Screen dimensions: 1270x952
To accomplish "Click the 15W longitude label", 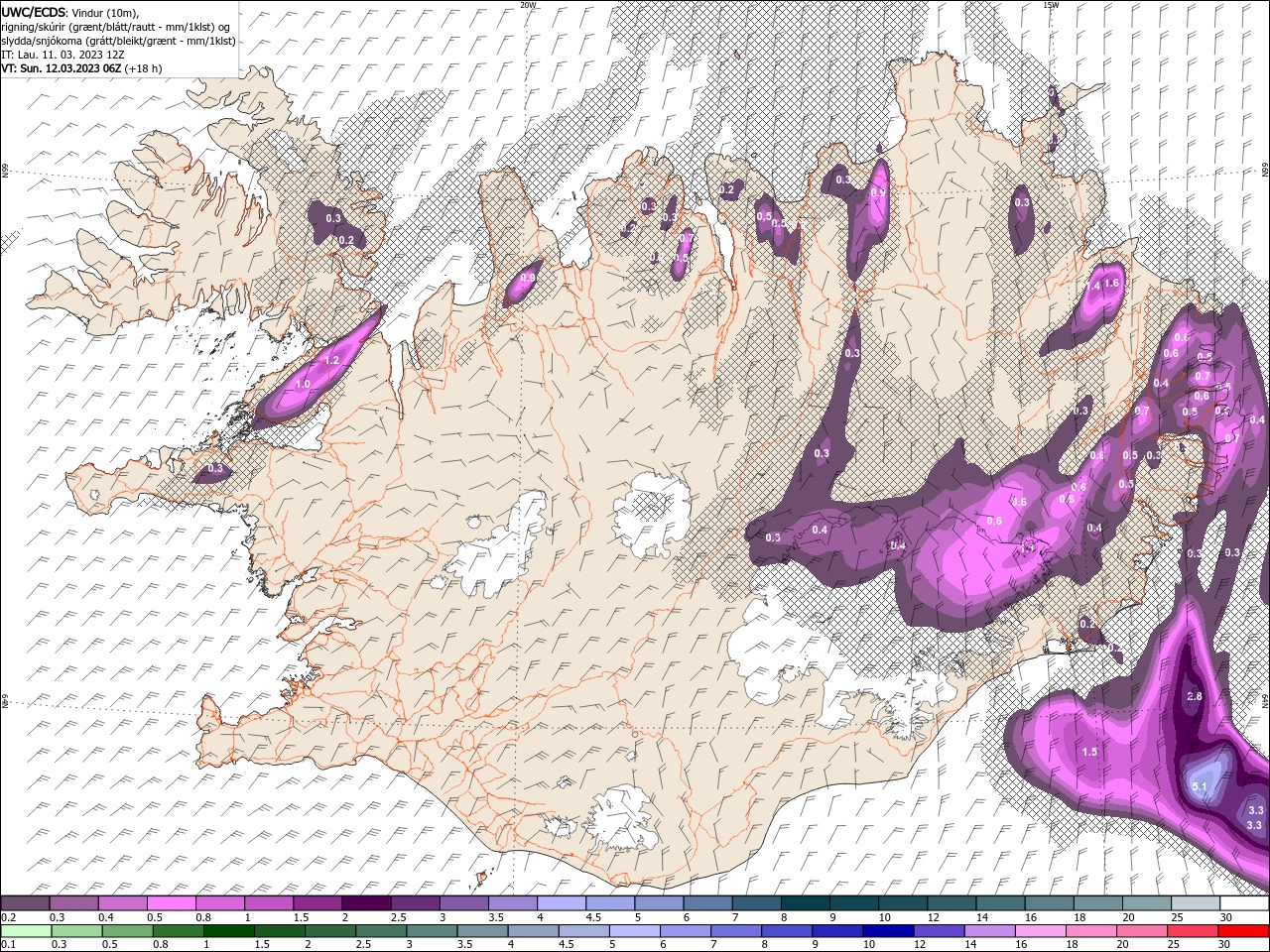I will coord(1051,5).
